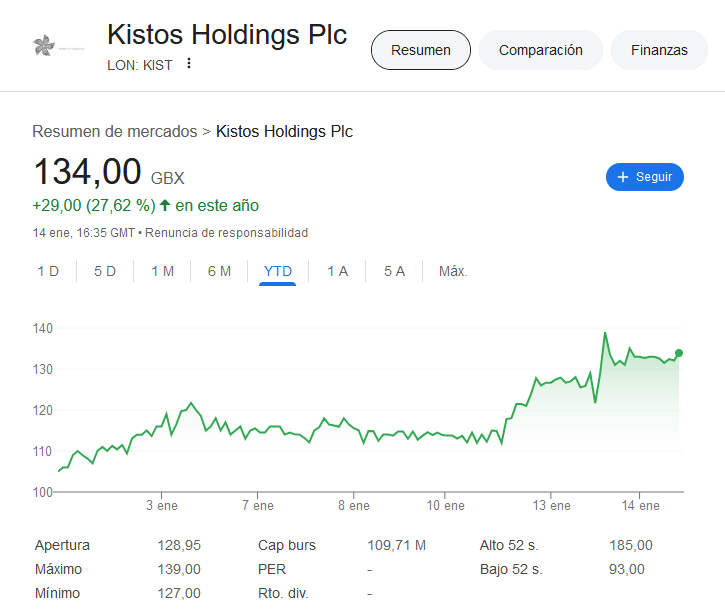Click the '+29,00 (27,62 %)' change text

[x=94, y=205]
